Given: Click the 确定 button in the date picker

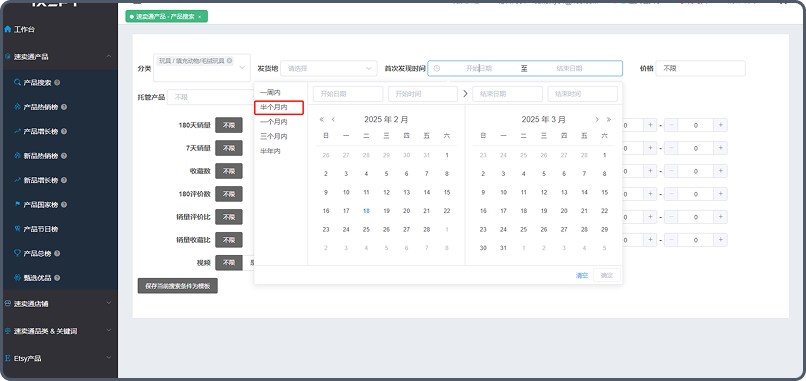Looking at the screenshot, I should tap(607, 275).
